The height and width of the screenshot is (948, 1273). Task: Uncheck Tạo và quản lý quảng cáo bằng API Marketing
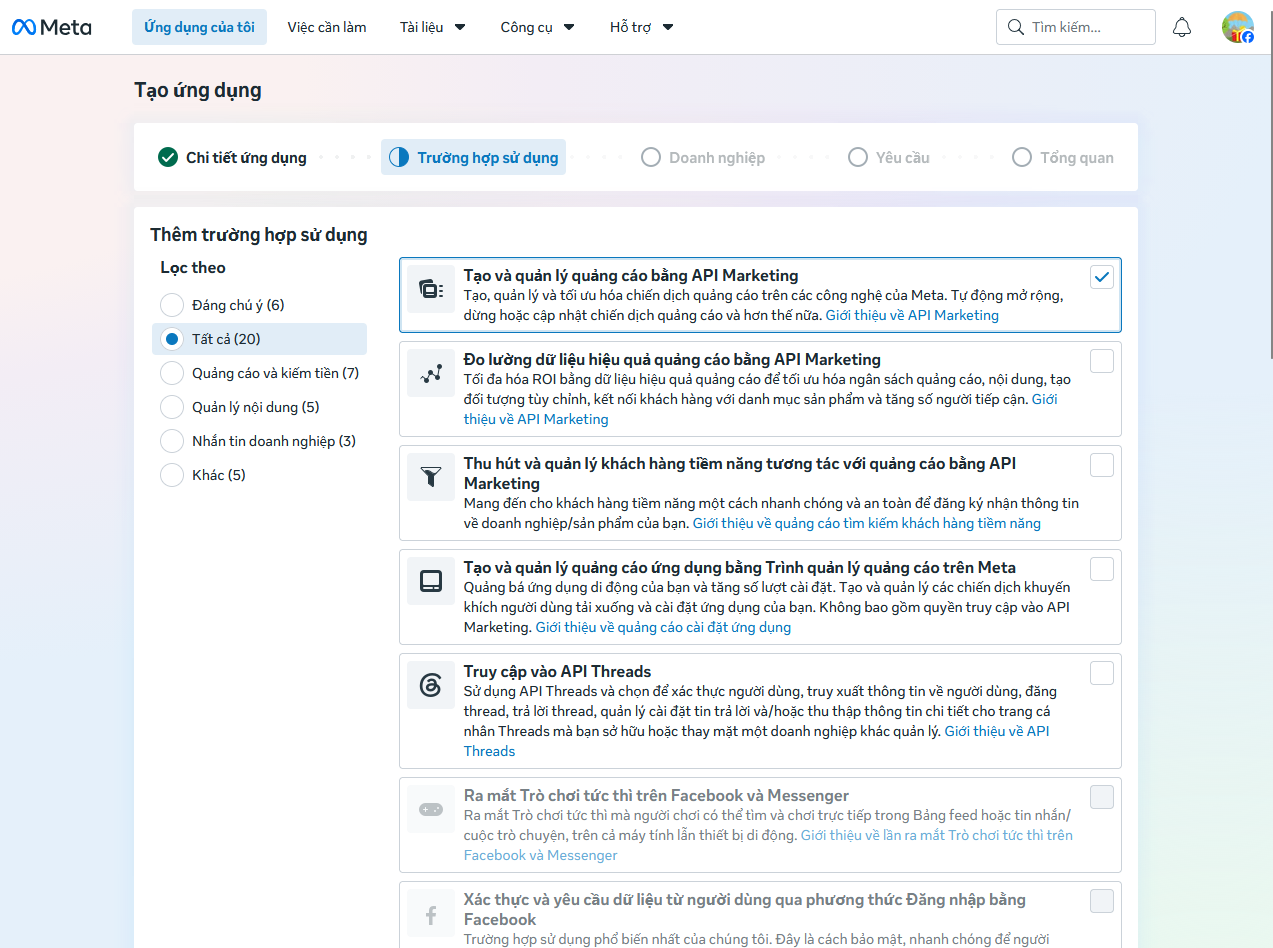click(1102, 277)
